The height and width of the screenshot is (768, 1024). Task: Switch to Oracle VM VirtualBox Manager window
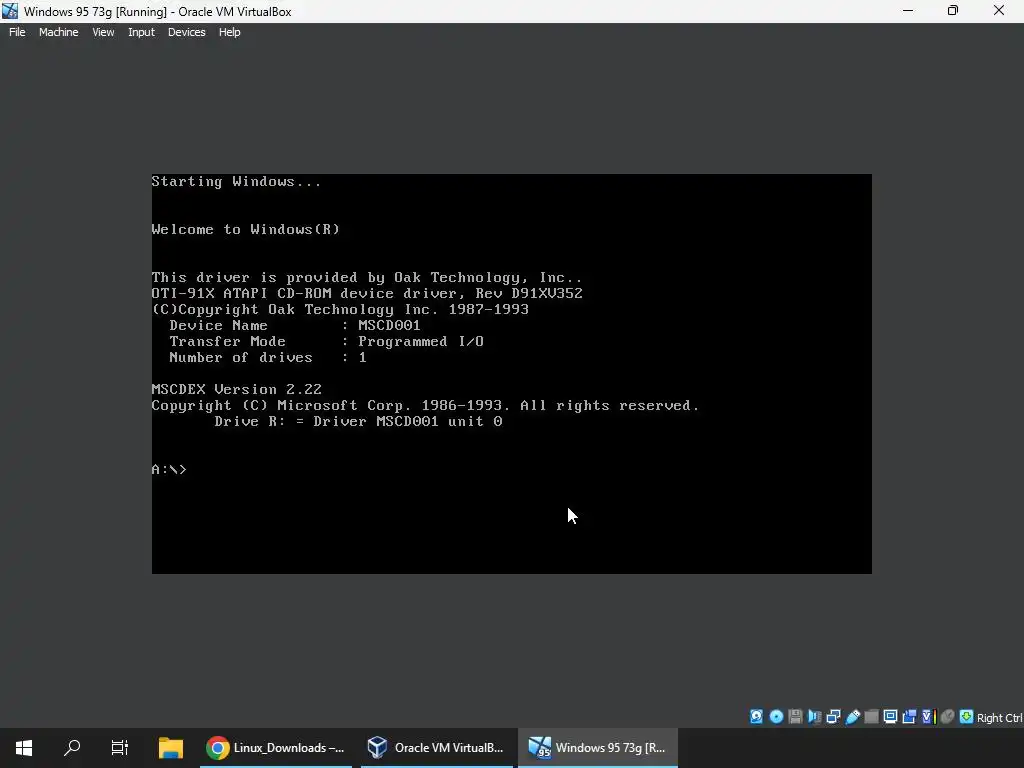tap(436, 748)
